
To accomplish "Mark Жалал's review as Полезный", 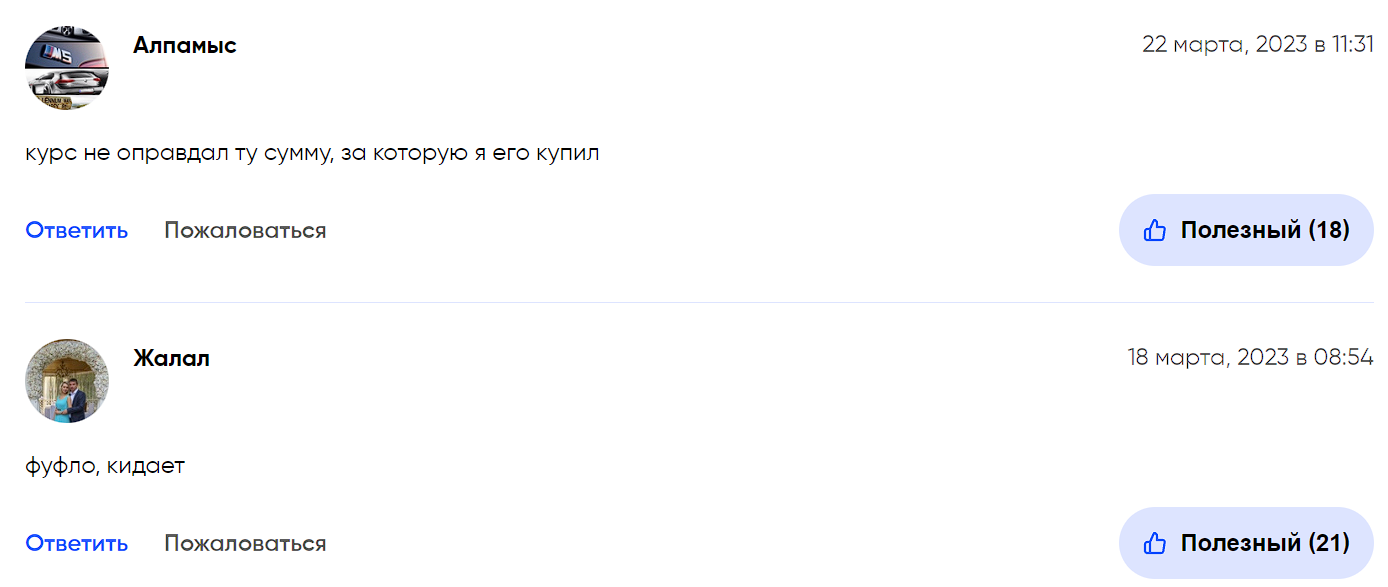I will click(1246, 543).
